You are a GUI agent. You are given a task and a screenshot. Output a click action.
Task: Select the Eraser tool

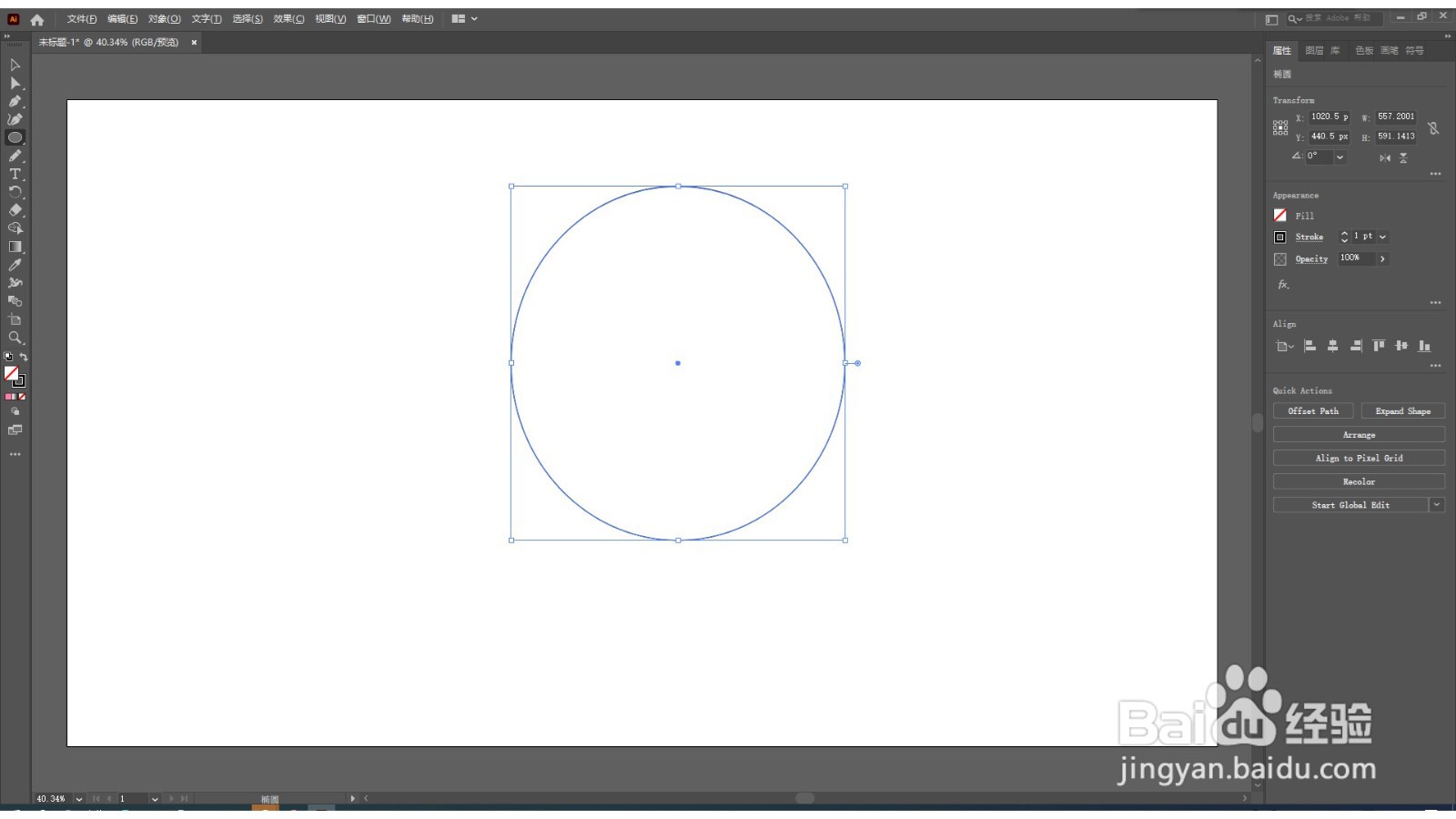pyautogui.click(x=15, y=210)
